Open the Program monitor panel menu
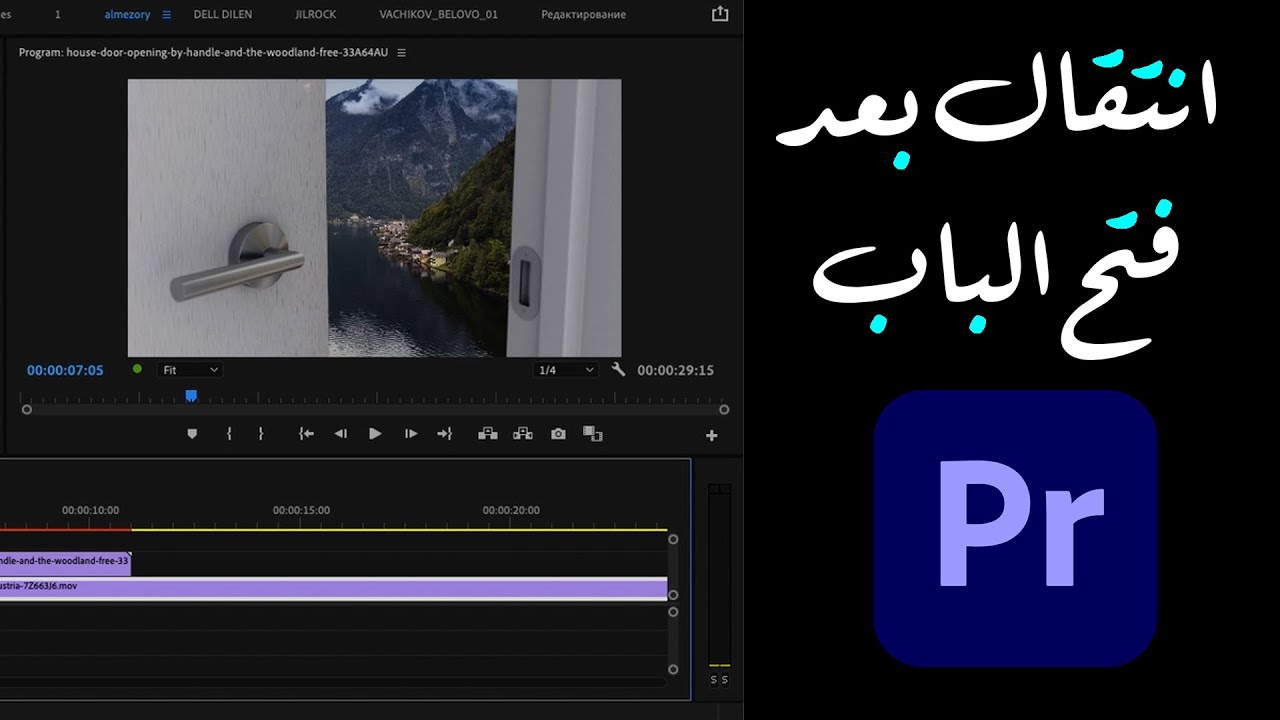The width and height of the screenshot is (1280, 720). 402,53
